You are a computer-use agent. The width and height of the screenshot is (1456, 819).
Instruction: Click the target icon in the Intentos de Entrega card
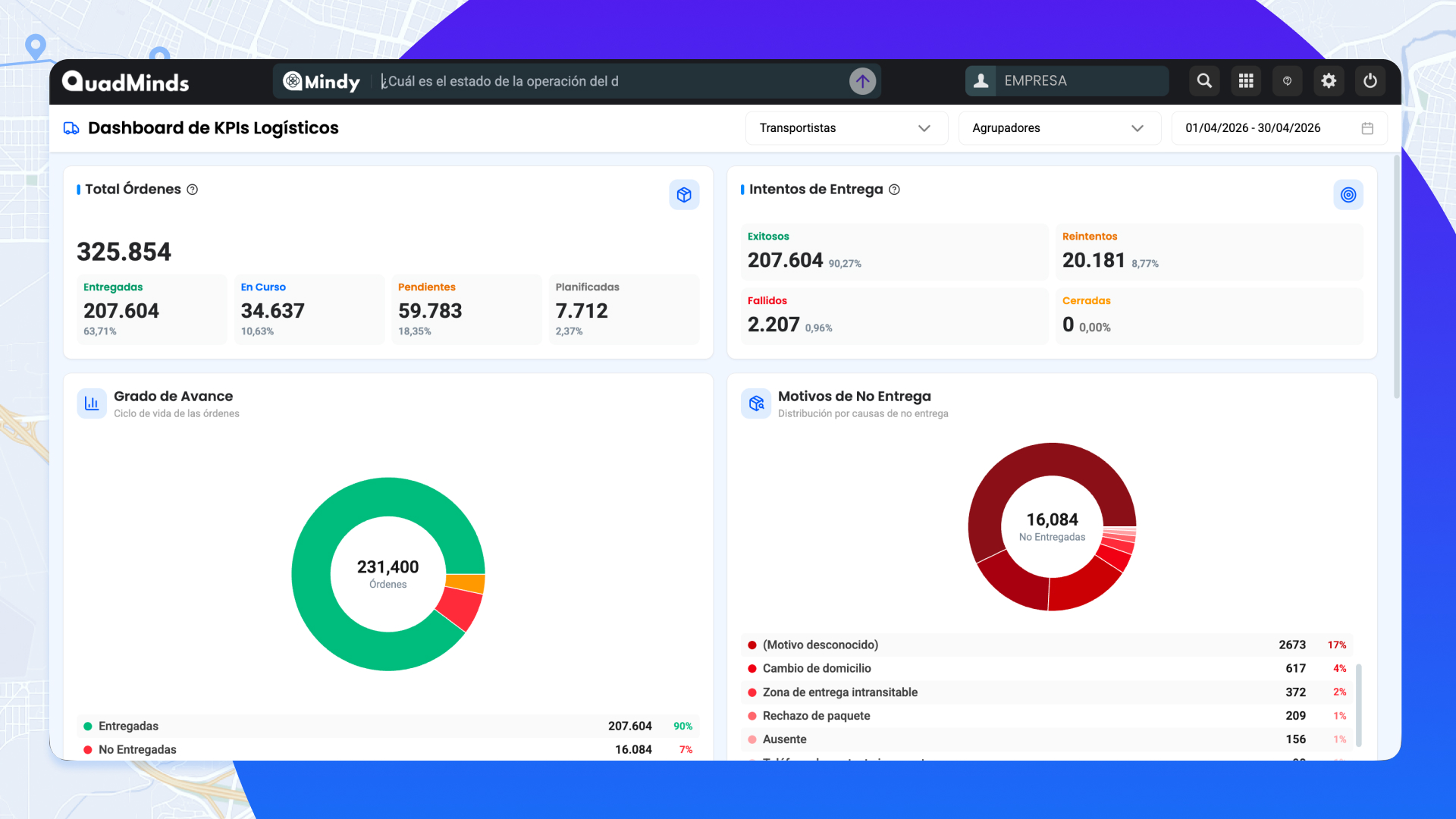tap(1348, 195)
